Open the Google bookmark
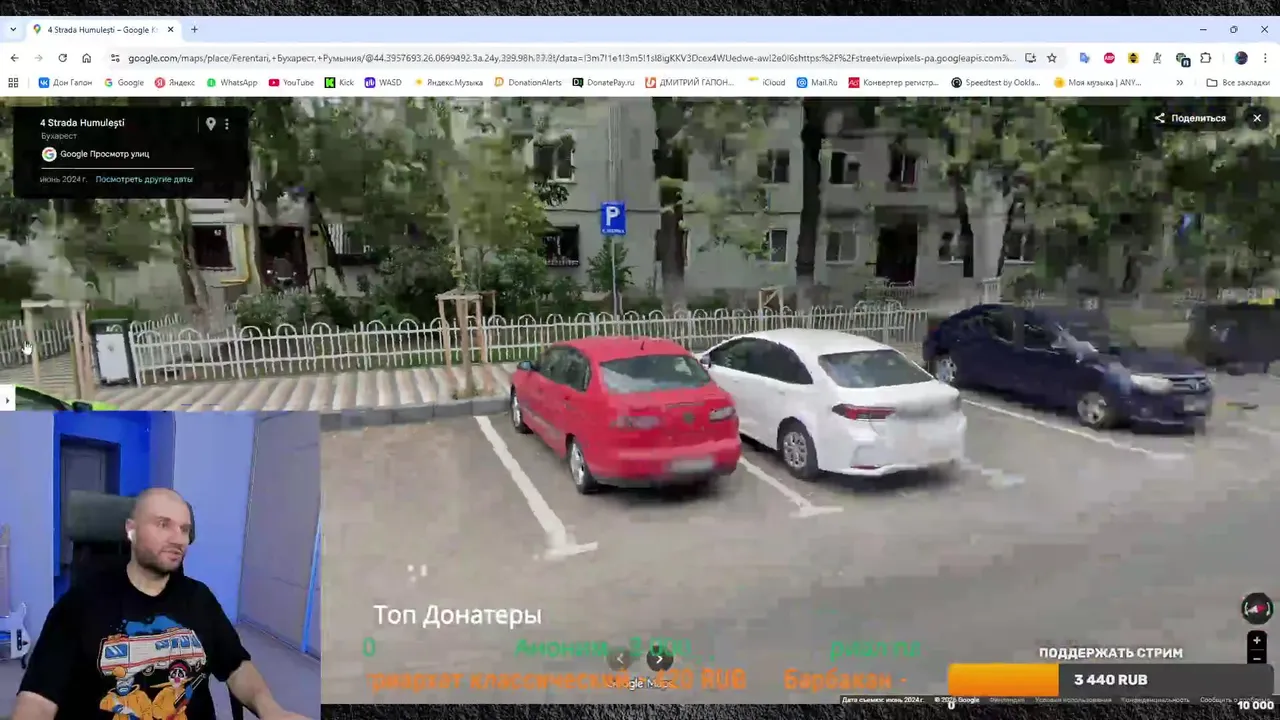Viewport: 1280px width, 720px height. pos(124,82)
